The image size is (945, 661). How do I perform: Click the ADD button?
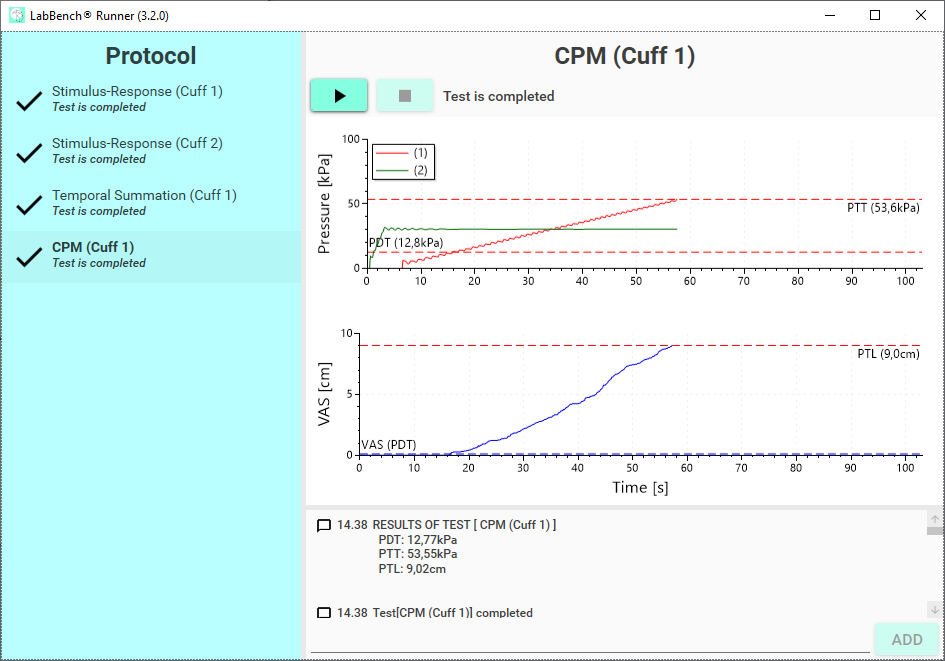coord(906,640)
